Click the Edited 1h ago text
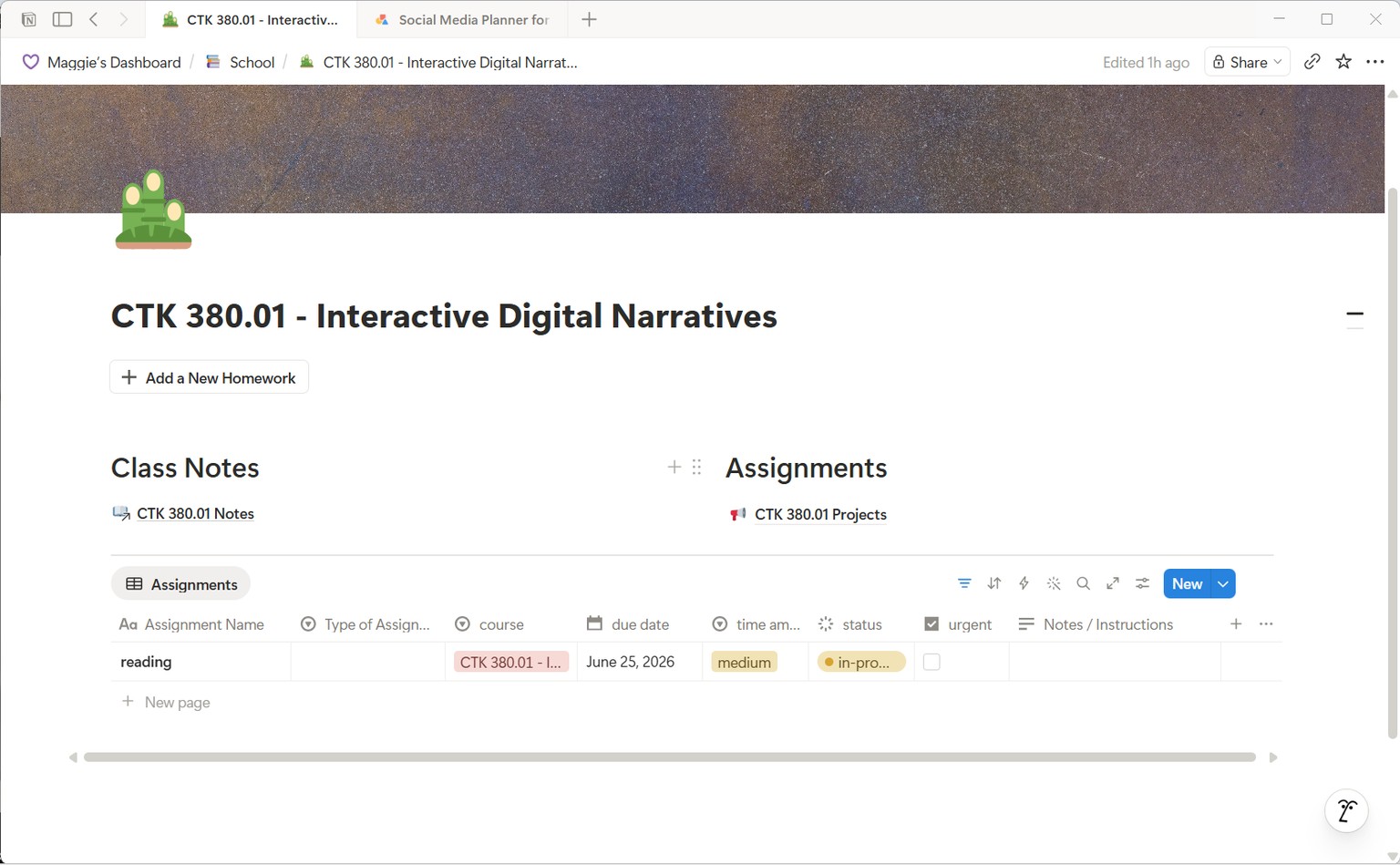 click(1146, 62)
